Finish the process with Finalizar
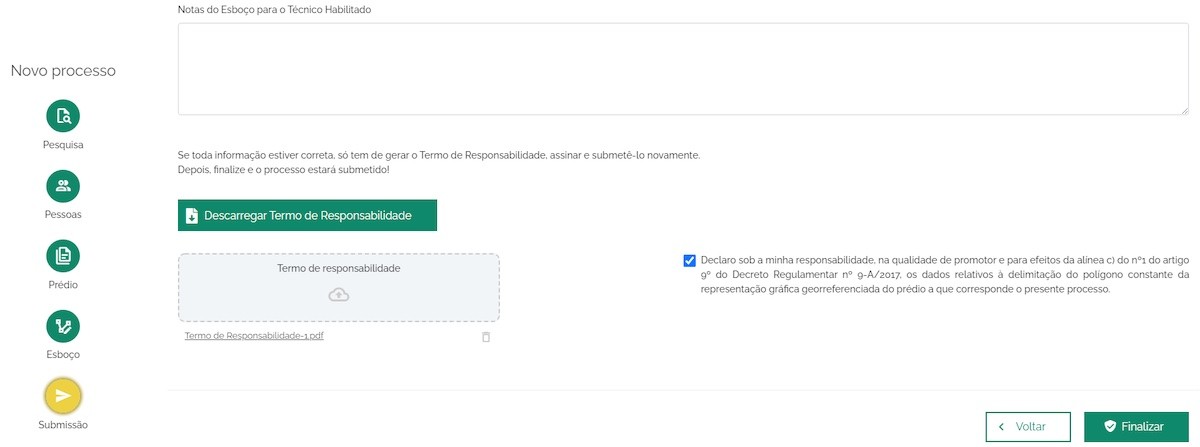 coord(1136,426)
